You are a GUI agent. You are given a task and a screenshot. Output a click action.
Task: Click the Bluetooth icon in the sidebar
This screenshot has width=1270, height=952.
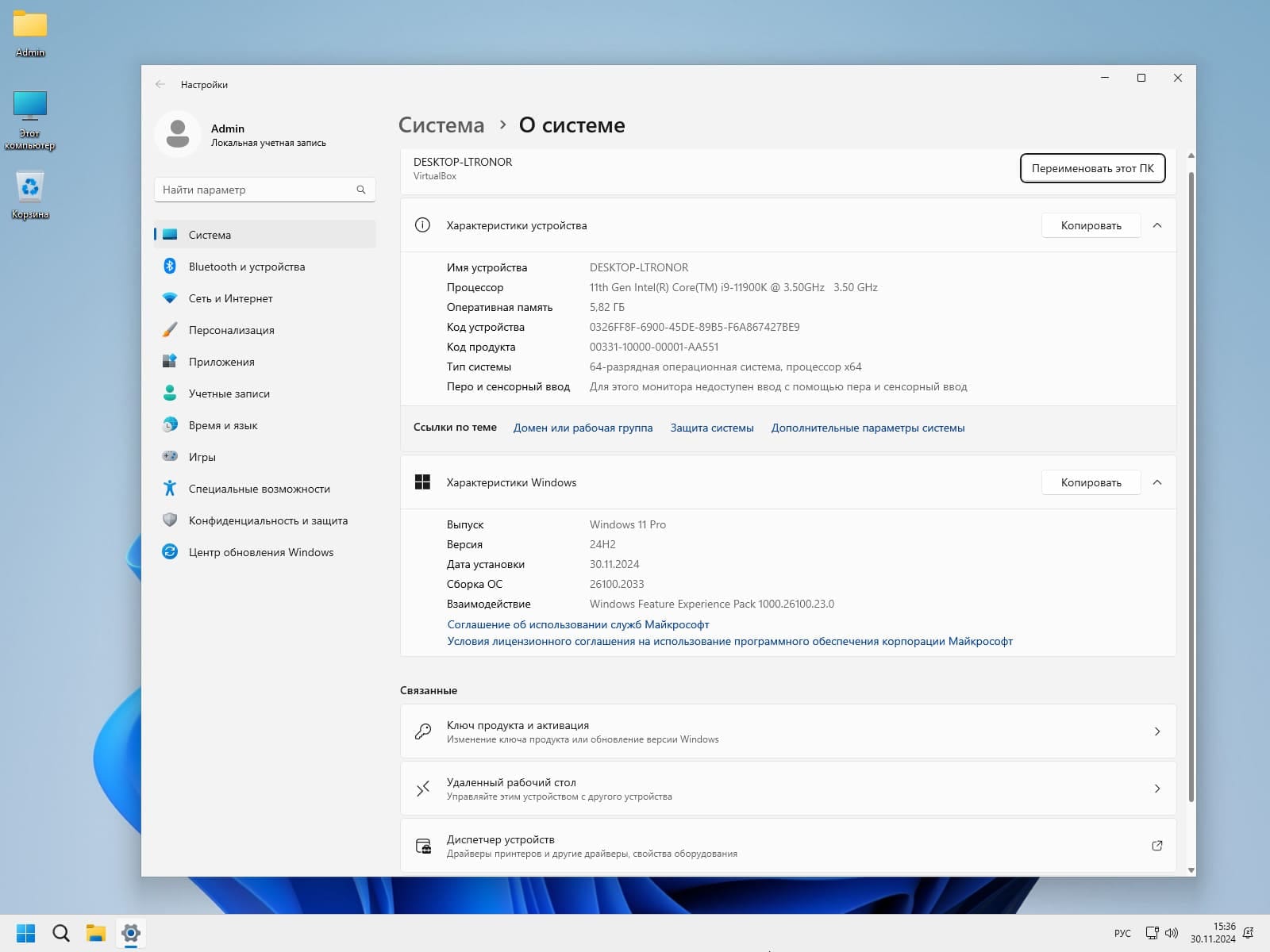(x=170, y=267)
